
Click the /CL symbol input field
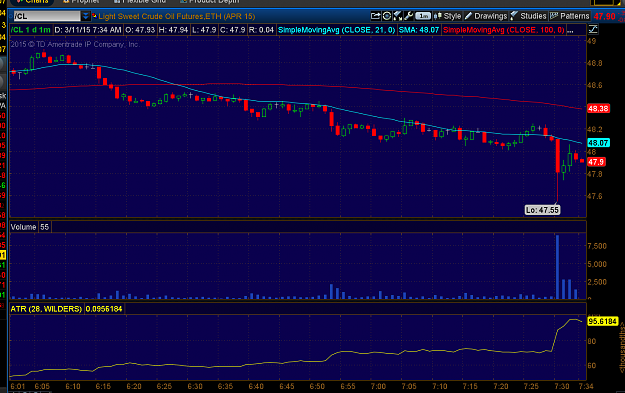[x=47, y=16]
